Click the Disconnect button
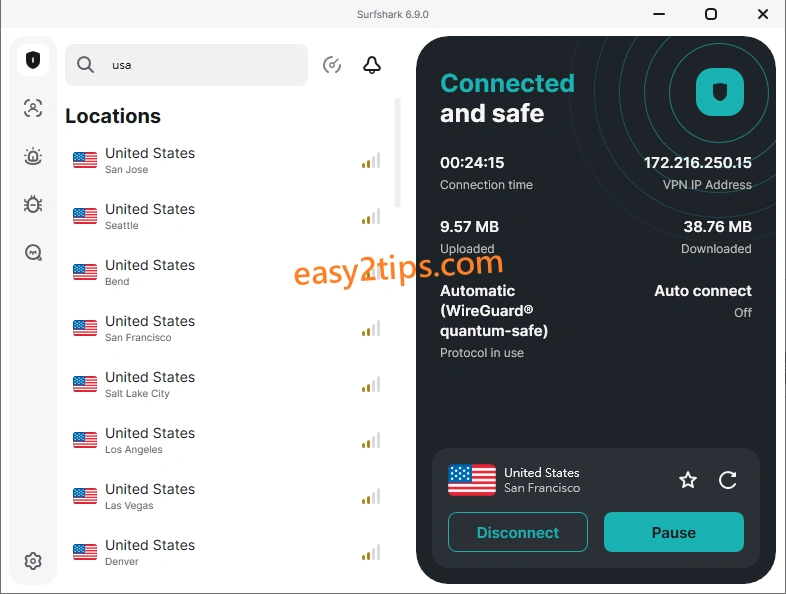Image resolution: width=786 pixels, height=594 pixels. pyautogui.click(x=518, y=532)
